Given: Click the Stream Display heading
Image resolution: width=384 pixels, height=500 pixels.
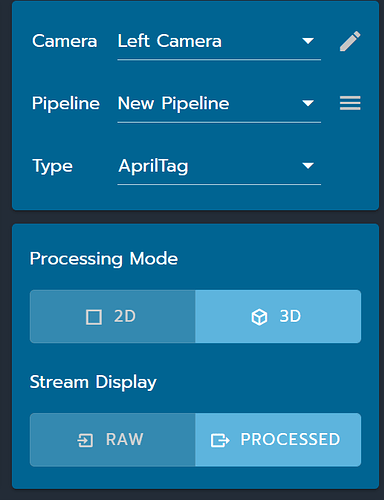Looking at the screenshot, I should point(93,382).
